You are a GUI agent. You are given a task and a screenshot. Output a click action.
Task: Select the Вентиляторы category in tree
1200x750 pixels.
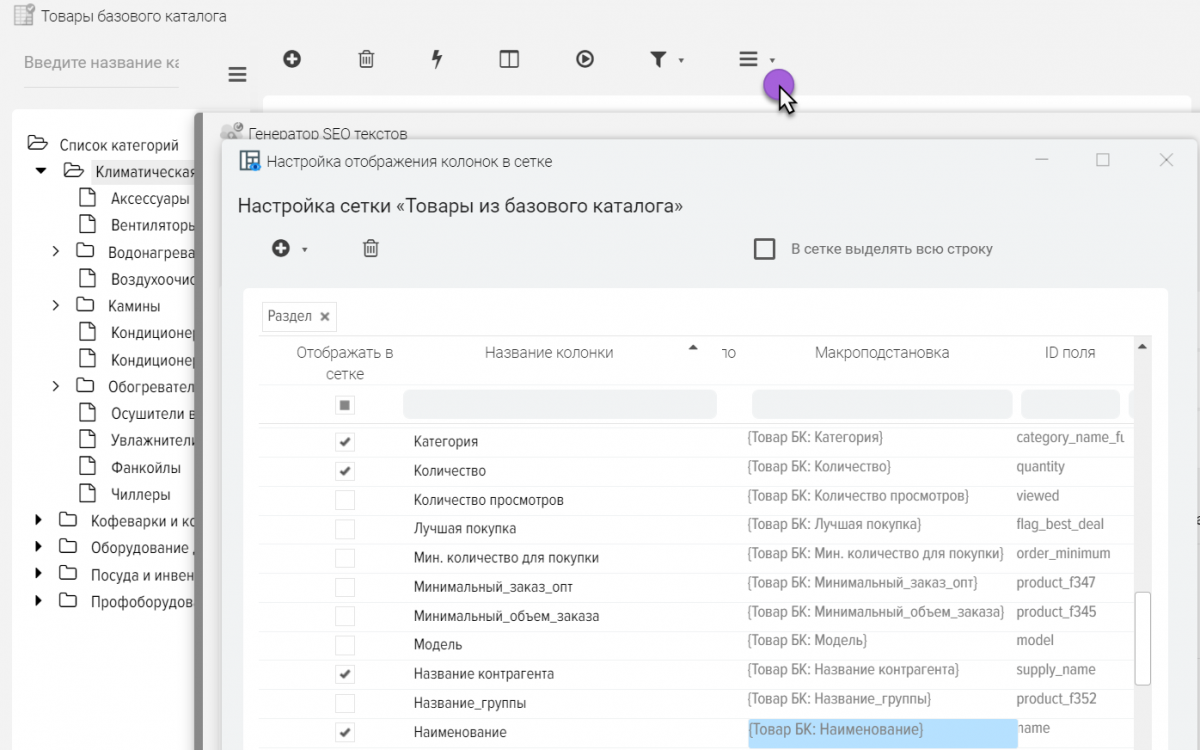[x=150, y=225]
